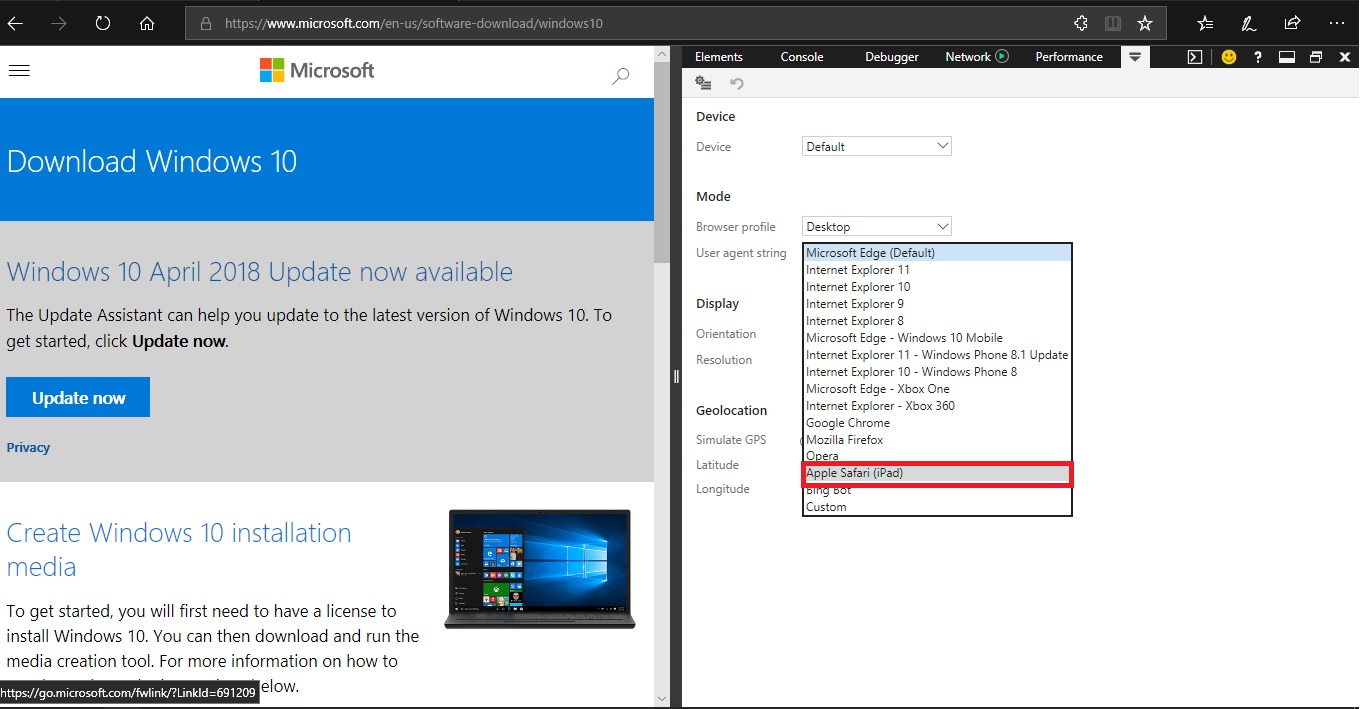Refresh the page with the reload icon
Viewport: 1369px width, 709px height.
click(103, 23)
